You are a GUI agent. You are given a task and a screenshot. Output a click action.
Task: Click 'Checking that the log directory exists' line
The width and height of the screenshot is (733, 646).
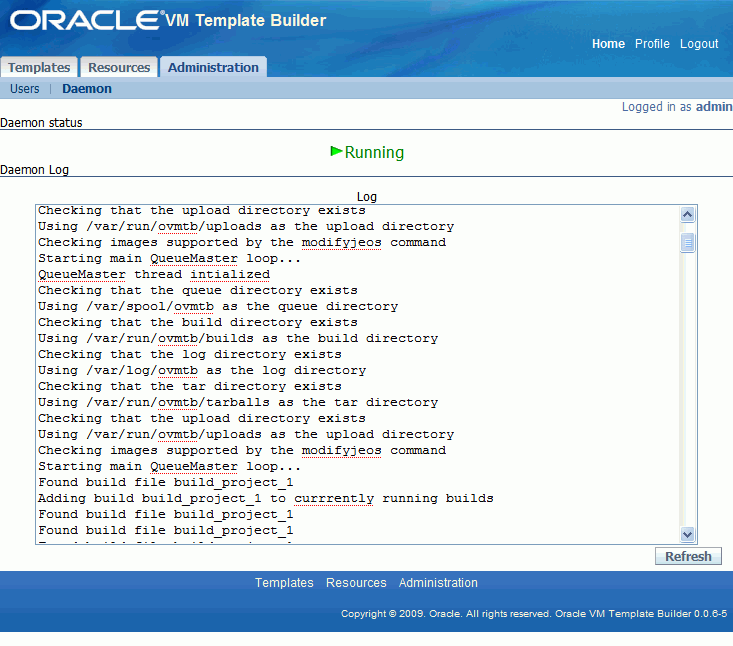coord(190,354)
